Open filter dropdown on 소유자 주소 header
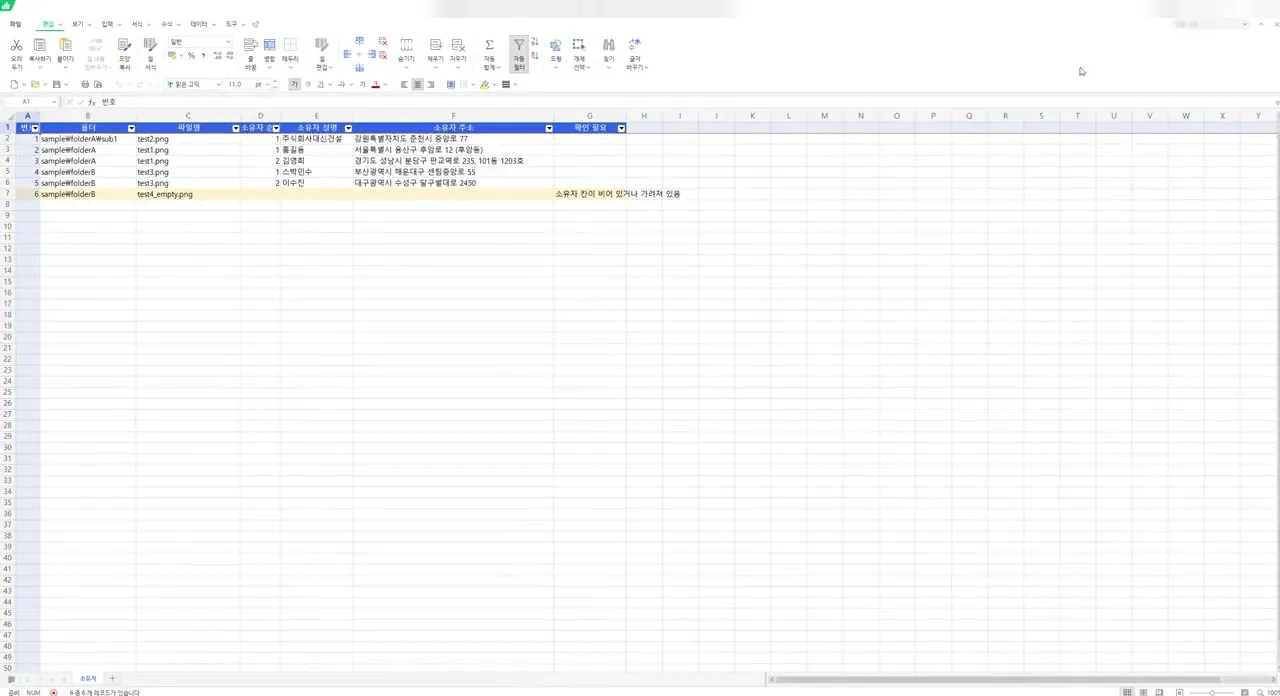 click(x=549, y=128)
